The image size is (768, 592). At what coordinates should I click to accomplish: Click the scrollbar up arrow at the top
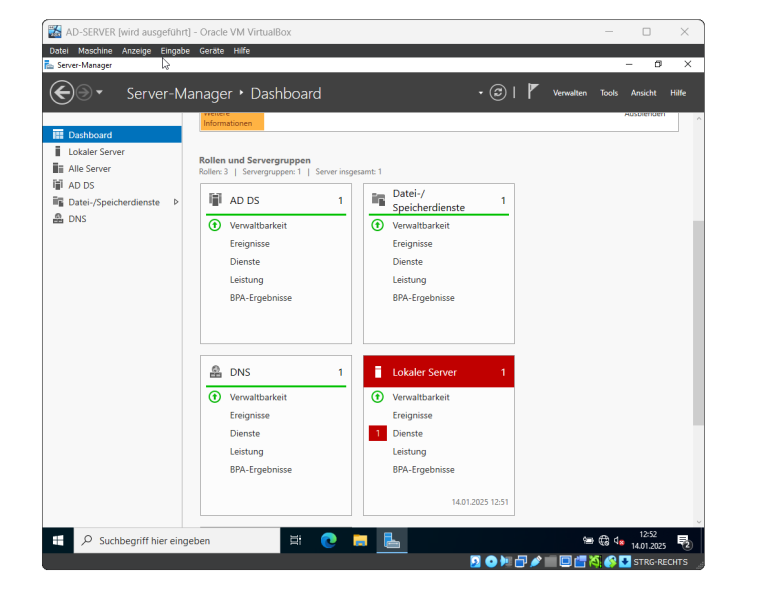pyautogui.click(x=699, y=118)
